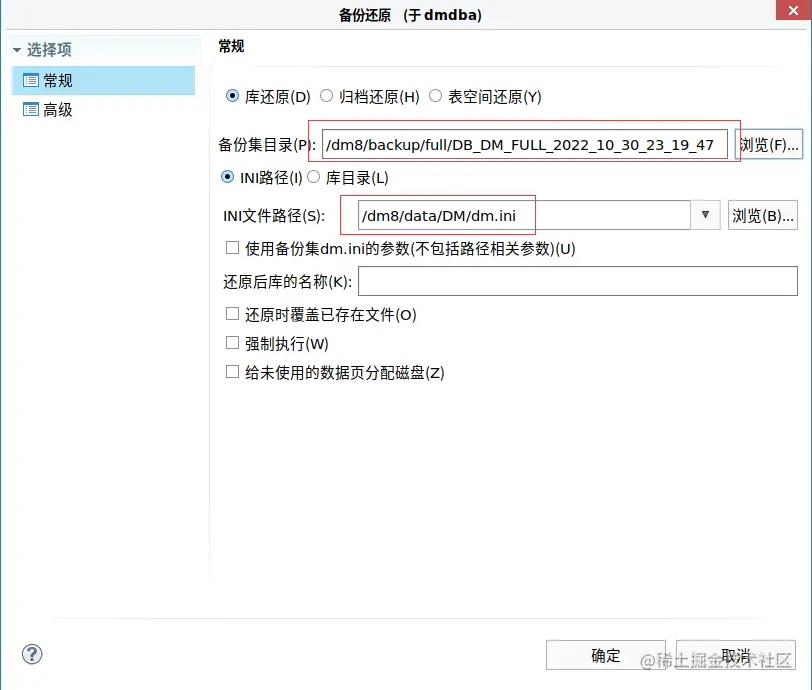812x690 pixels.
Task: Confirm restore with the 确定 button
Action: [605, 655]
